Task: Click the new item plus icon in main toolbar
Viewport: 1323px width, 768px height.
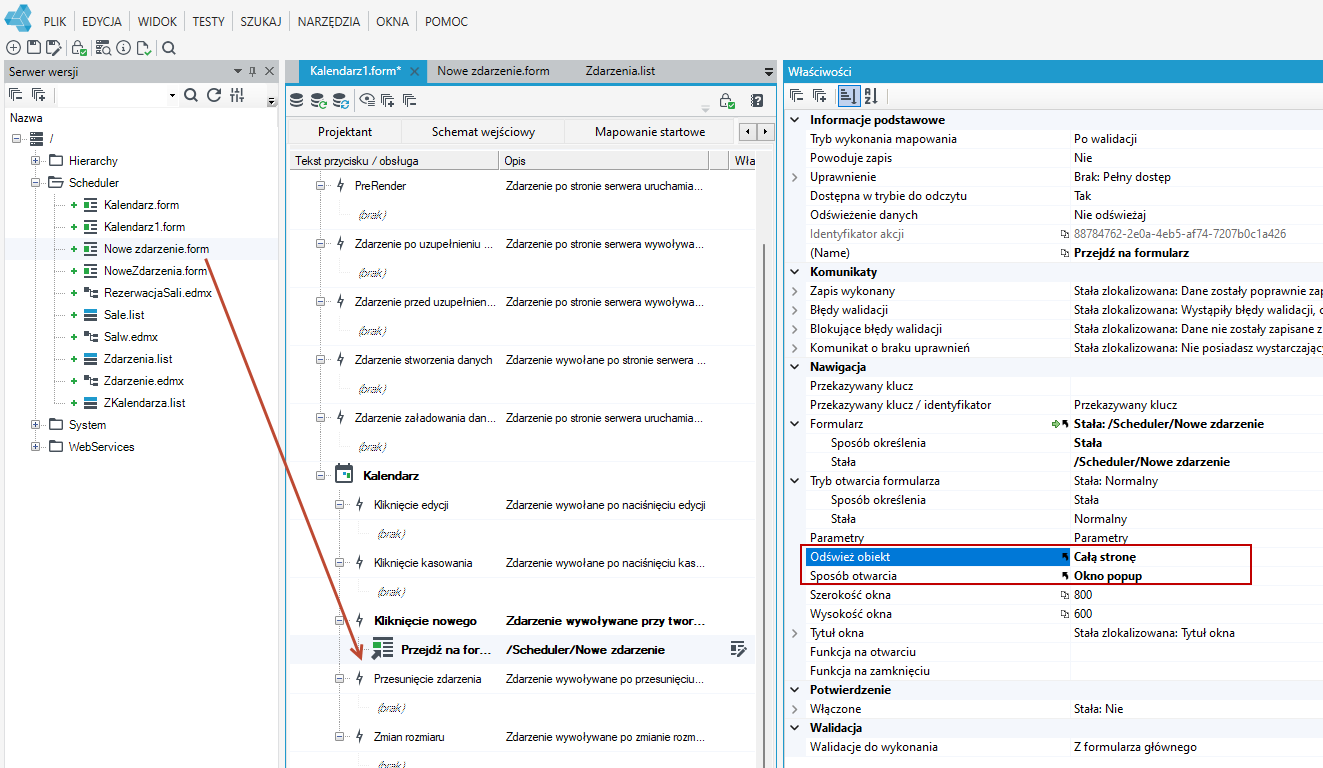Action: point(14,47)
